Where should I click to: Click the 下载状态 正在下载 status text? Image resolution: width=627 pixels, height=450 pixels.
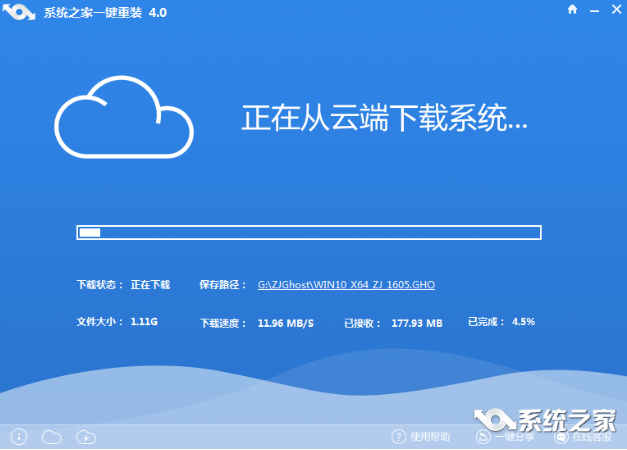click(124, 285)
